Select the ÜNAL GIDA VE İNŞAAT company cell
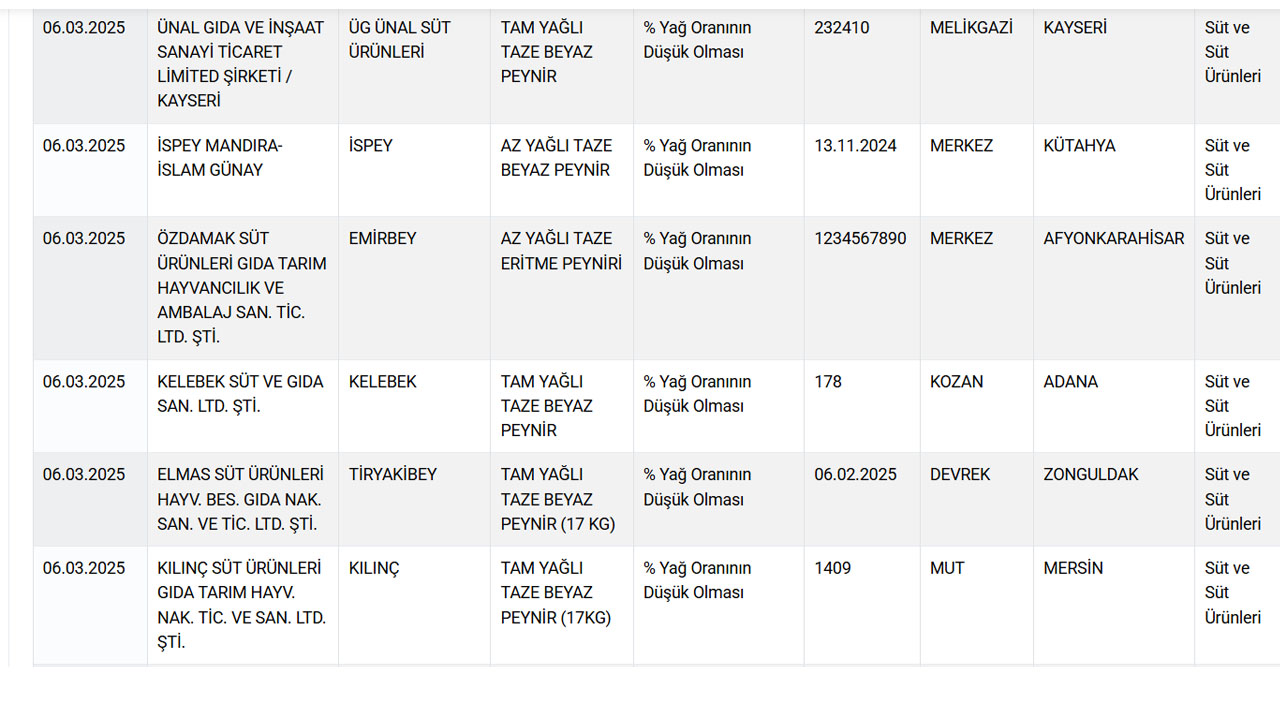Viewport: 1280px width, 720px height. click(242, 64)
